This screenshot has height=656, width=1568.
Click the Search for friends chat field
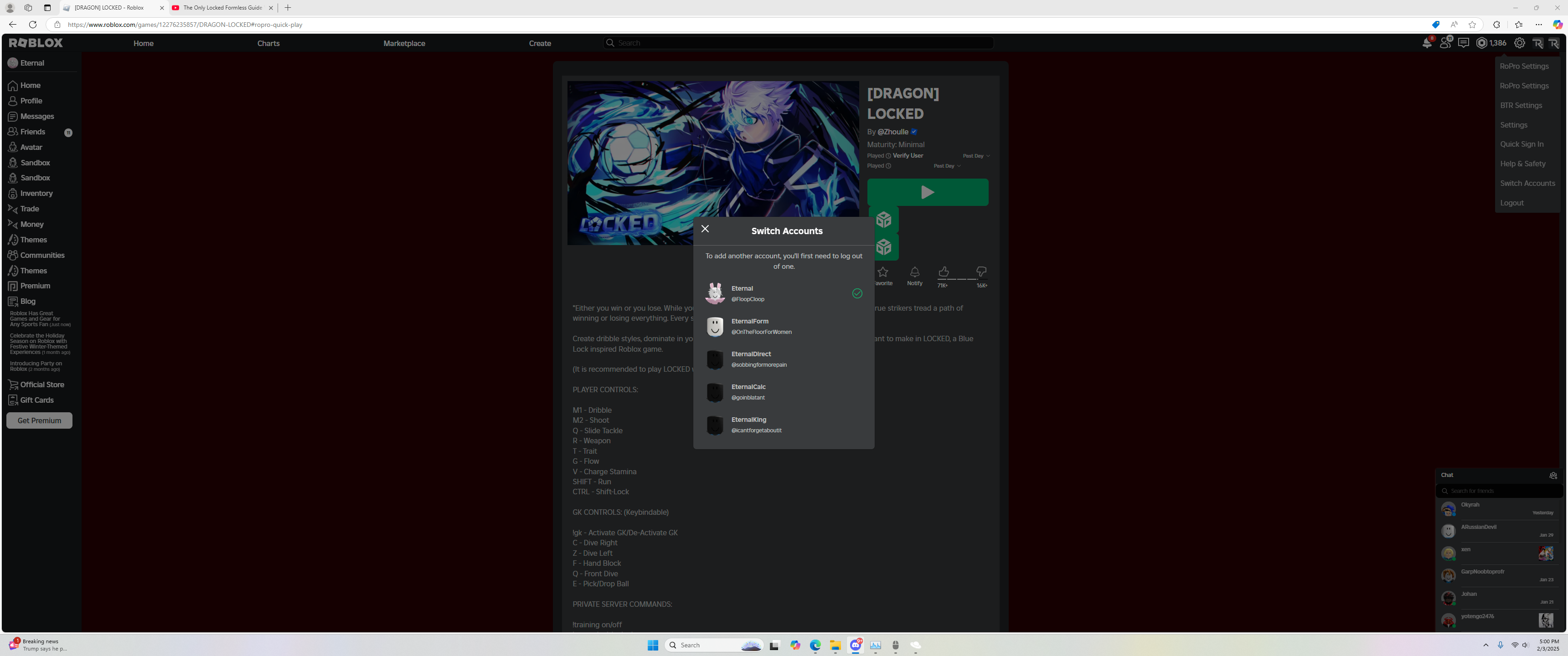pos(1499,491)
